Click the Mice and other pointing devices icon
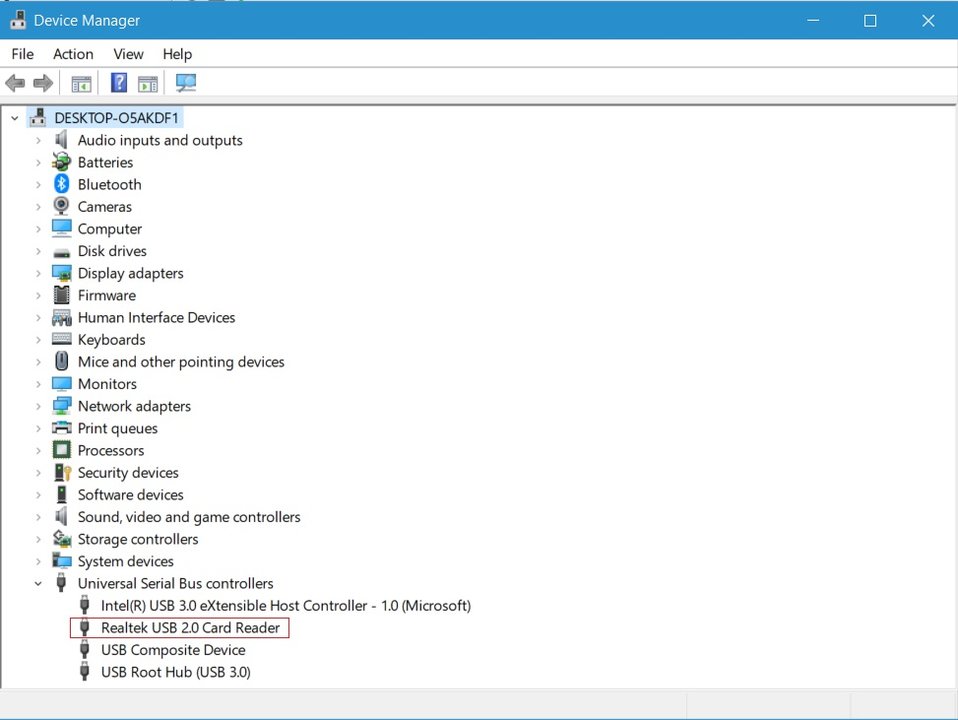The width and height of the screenshot is (958, 720). [61, 361]
